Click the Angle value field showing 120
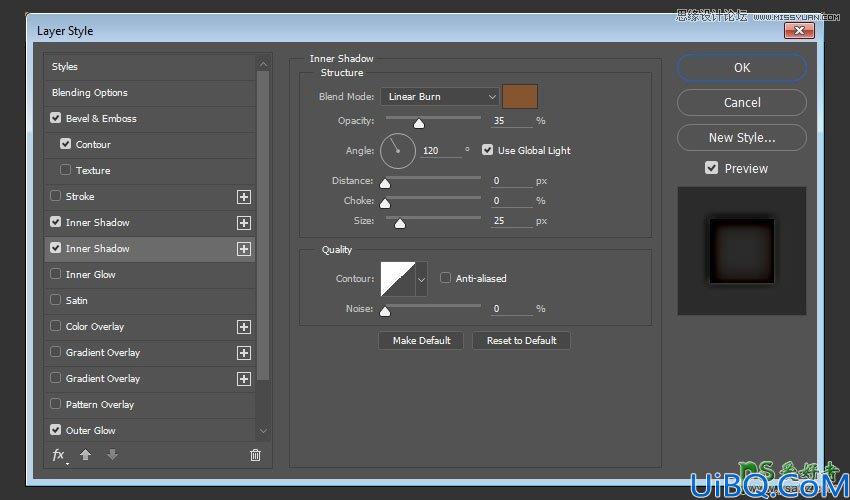The width and height of the screenshot is (850, 500). pyautogui.click(x=441, y=151)
